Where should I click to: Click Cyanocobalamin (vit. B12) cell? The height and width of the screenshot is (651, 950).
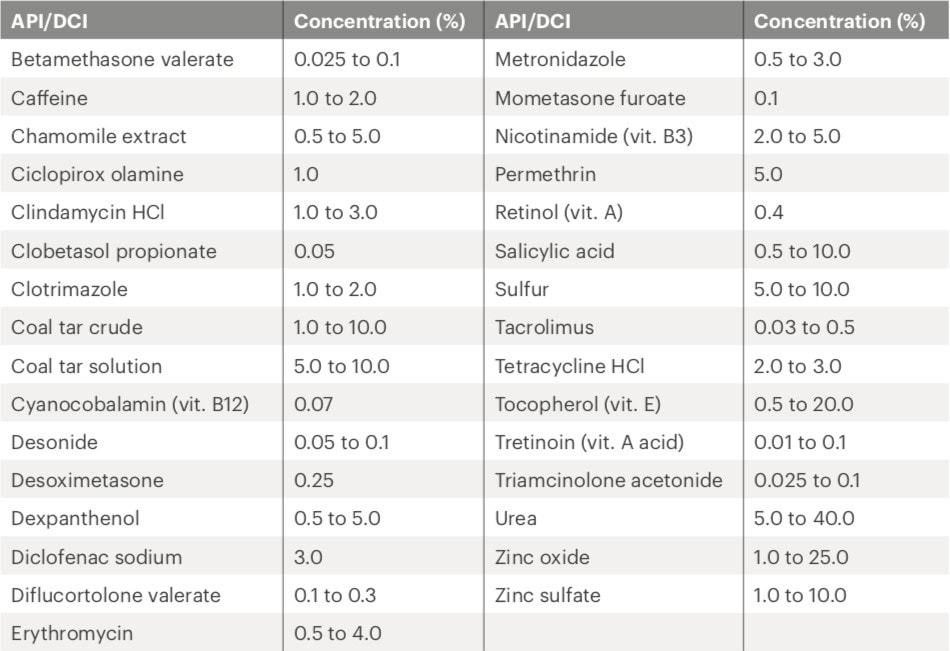[129, 404]
